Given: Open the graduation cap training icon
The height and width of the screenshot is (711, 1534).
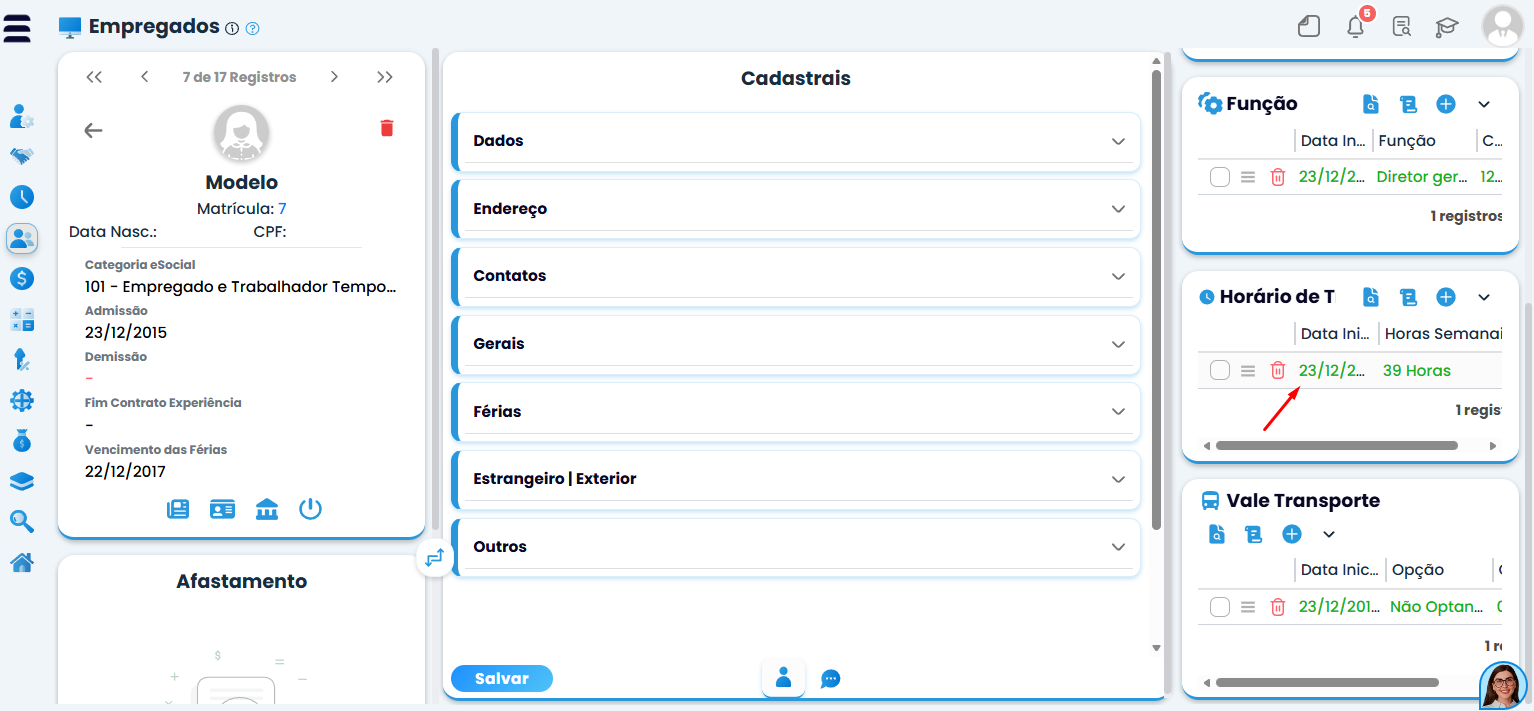Looking at the screenshot, I should pos(1446,27).
